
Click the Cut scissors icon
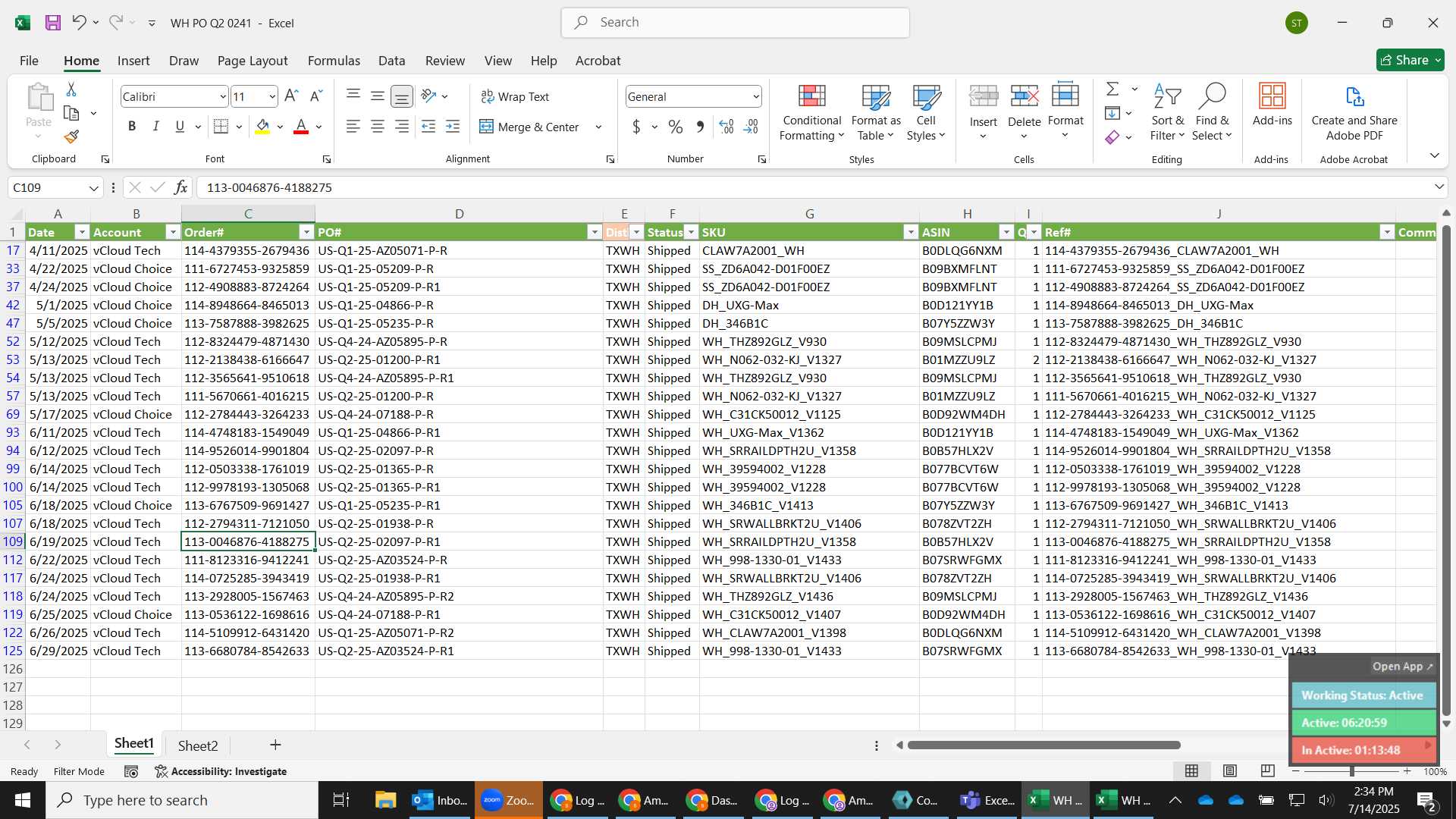click(71, 89)
